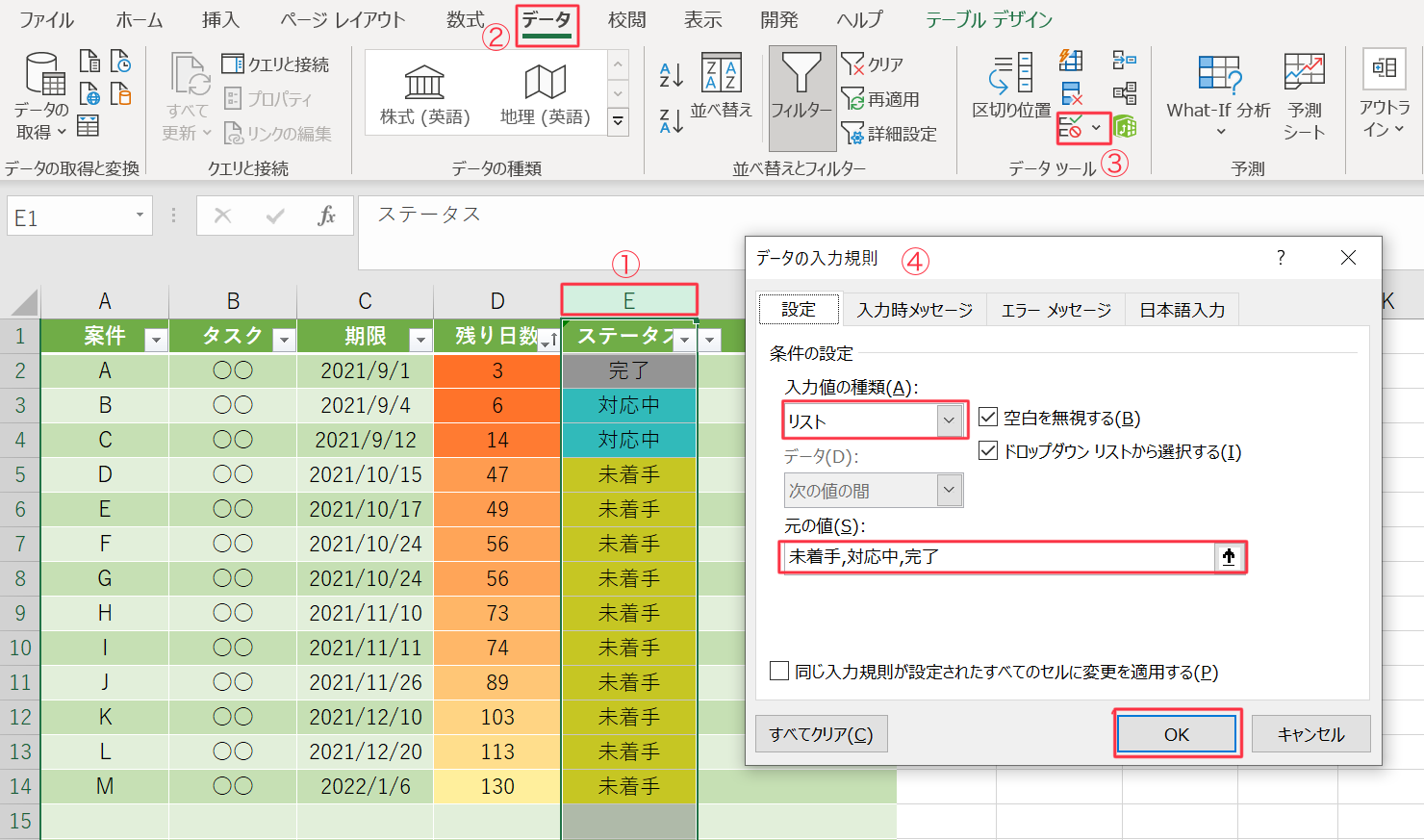The height and width of the screenshot is (840, 1424).
Task: Click the range selector arrow in 元の値
Action: point(1229,557)
